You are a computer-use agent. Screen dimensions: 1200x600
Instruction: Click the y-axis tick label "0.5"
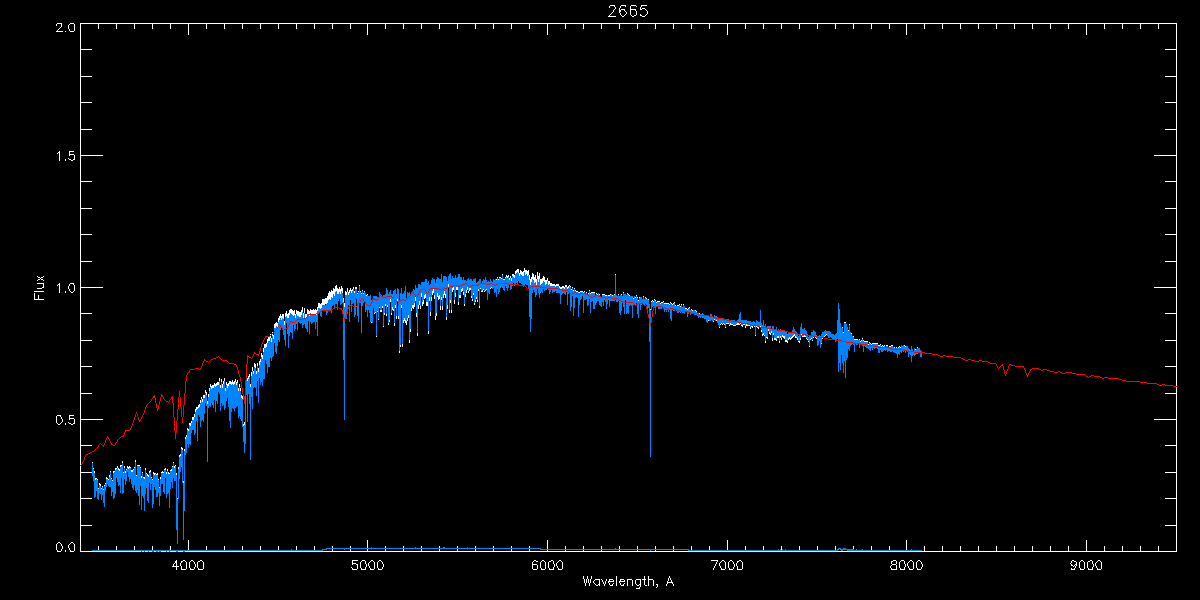[x=65, y=419]
